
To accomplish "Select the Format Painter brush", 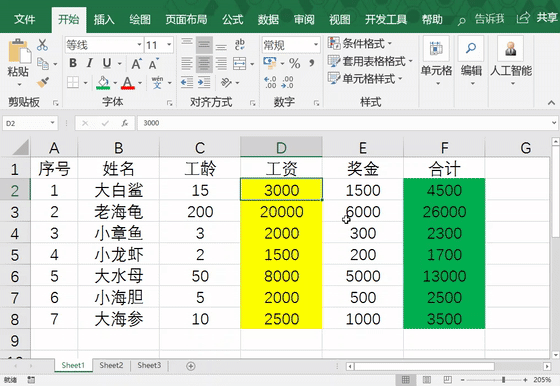I will point(43,82).
